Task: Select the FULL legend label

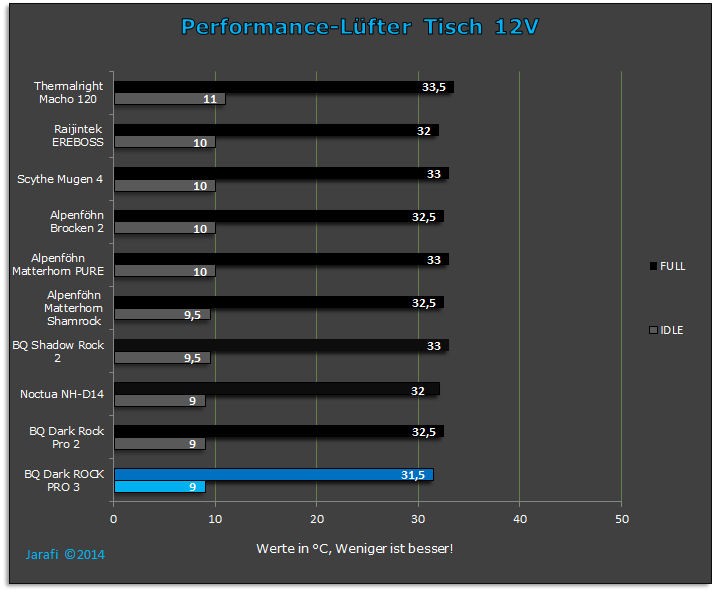Action: click(673, 266)
